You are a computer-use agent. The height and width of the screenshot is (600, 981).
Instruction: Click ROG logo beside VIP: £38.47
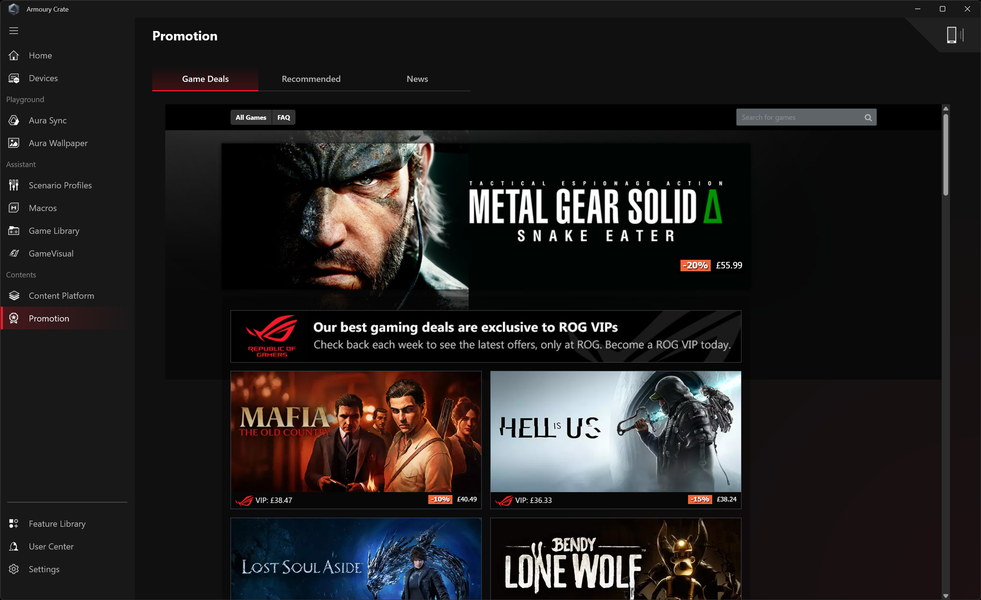[244, 501]
